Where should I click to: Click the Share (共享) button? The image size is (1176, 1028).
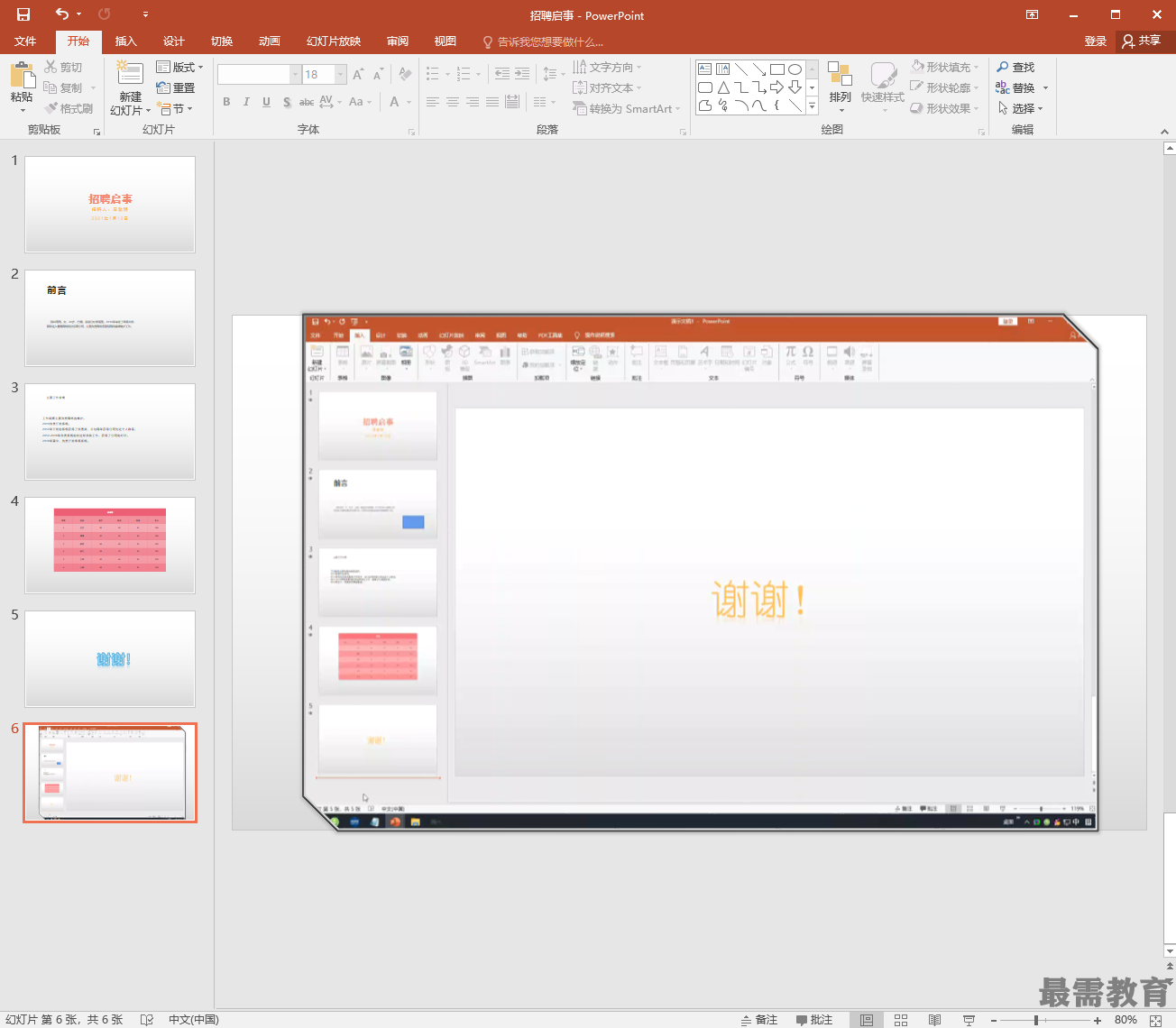coord(1142,41)
